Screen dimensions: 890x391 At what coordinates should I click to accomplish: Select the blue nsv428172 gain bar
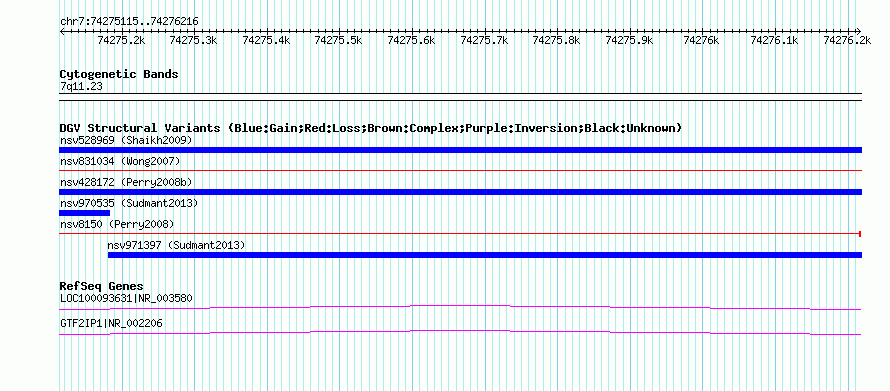click(x=460, y=192)
